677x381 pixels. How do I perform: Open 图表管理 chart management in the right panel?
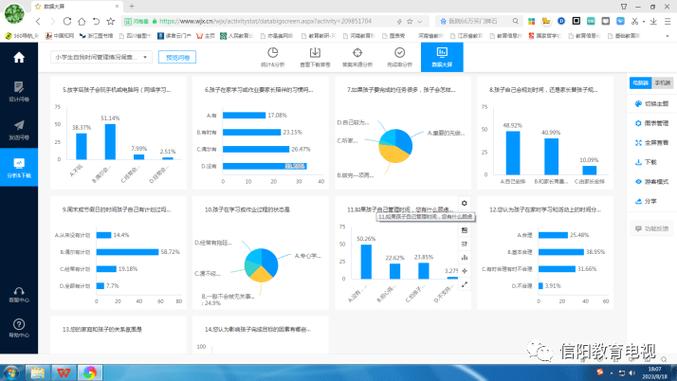point(652,123)
